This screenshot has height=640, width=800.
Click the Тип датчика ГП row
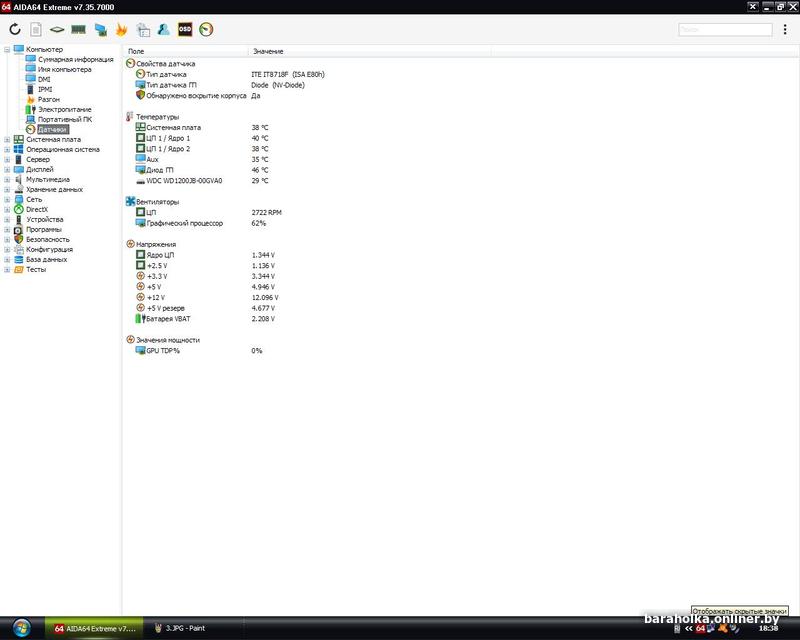pos(220,85)
